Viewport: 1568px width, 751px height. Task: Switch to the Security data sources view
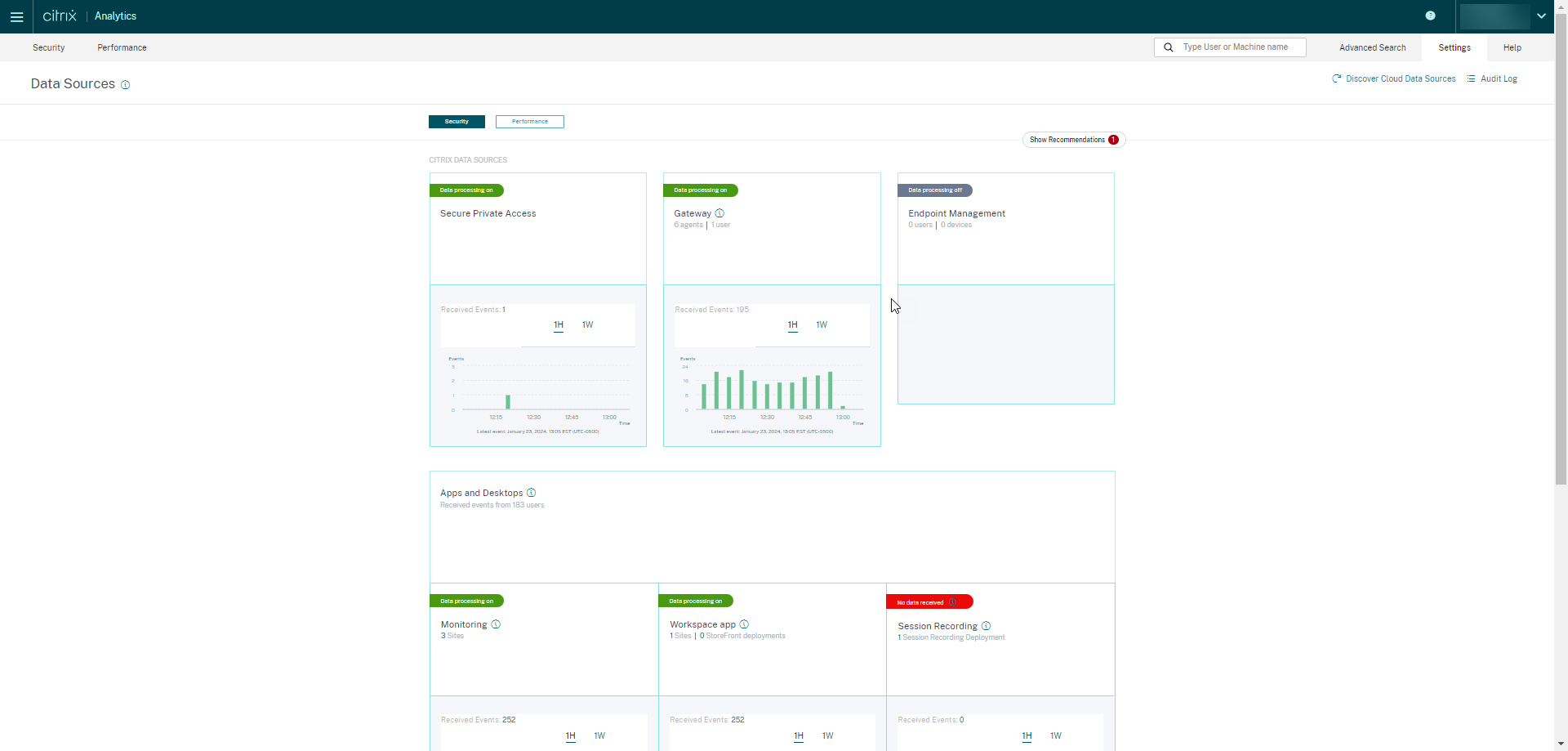click(457, 122)
